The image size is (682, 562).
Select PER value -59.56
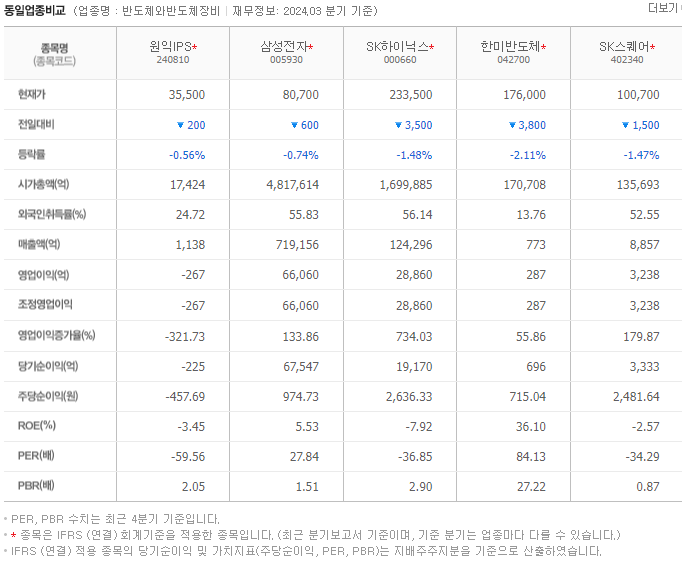click(x=188, y=457)
